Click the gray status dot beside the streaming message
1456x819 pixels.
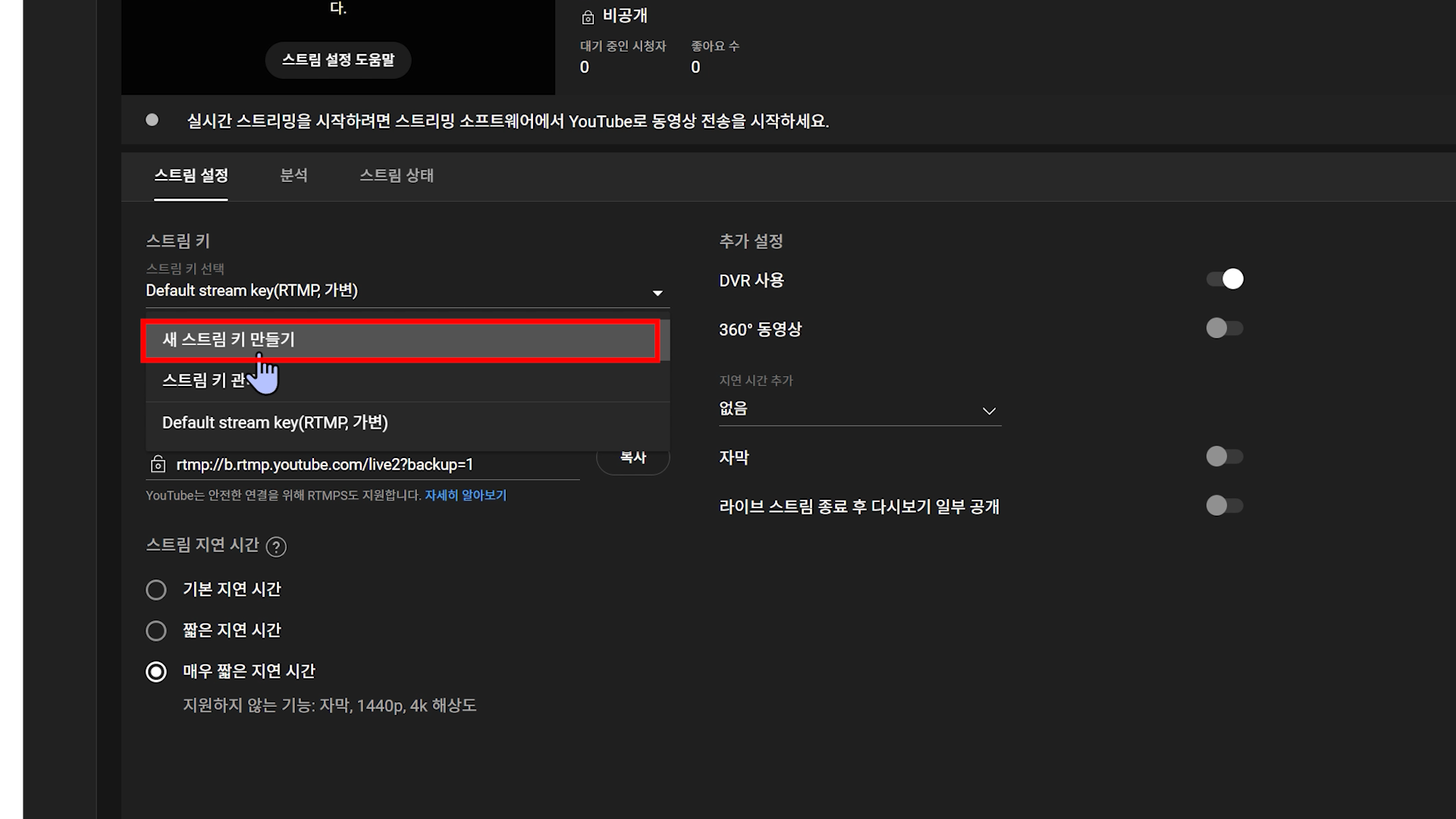[x=152, y=120]
